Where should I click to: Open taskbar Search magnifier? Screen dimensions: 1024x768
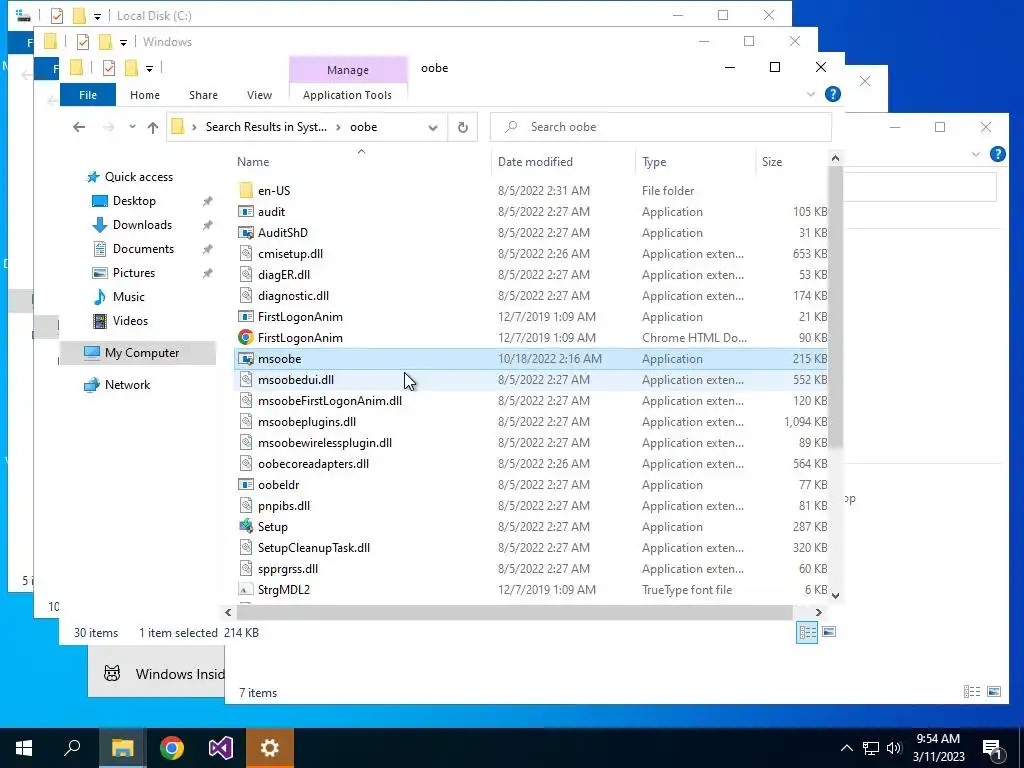(72, 748)
